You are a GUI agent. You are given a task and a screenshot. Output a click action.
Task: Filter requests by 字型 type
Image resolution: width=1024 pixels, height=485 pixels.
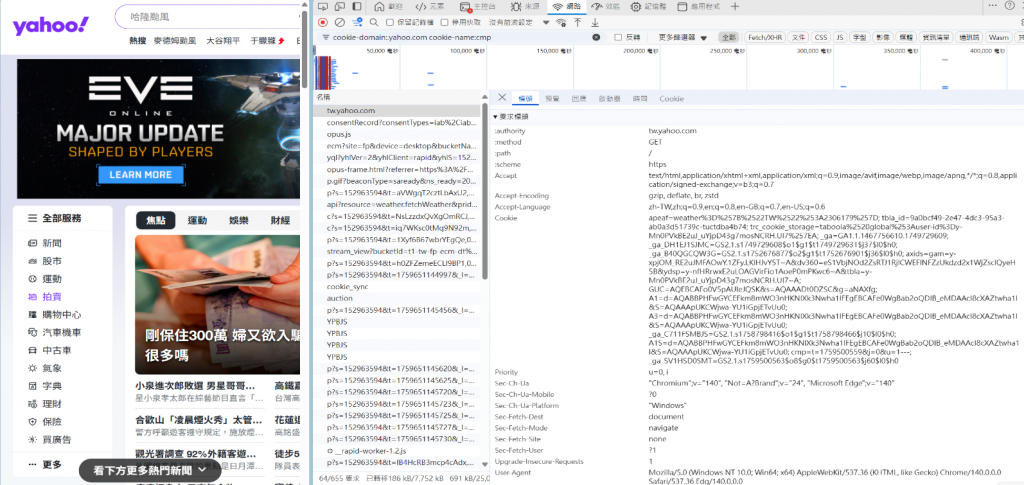point(860,38)
